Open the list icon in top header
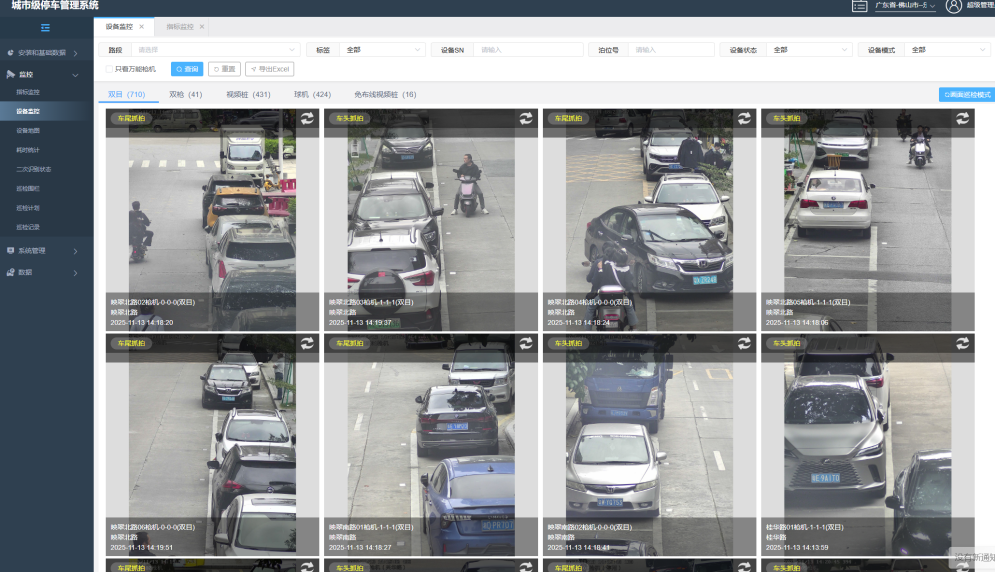 coord(859,6)
